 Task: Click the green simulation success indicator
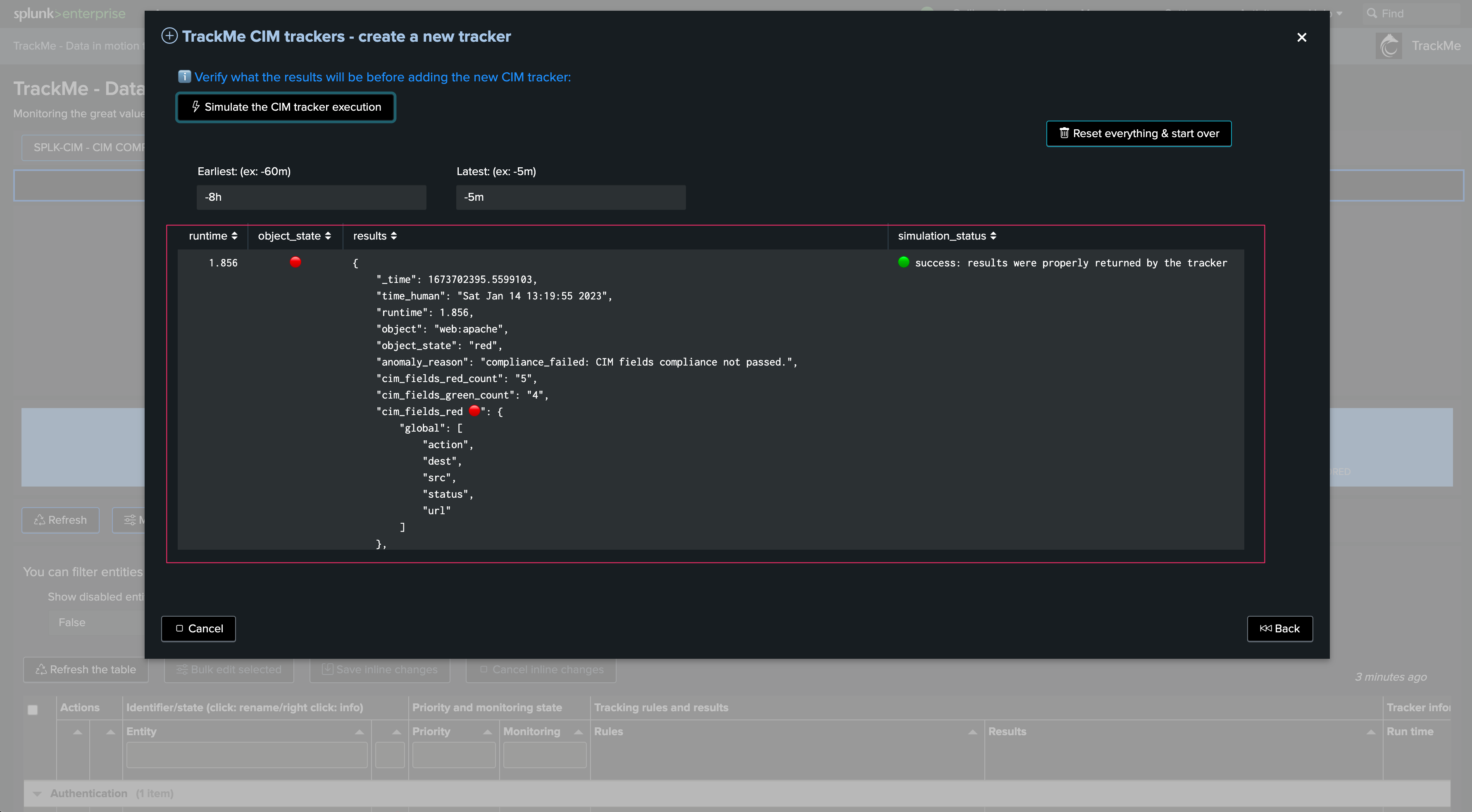point(903,262)
